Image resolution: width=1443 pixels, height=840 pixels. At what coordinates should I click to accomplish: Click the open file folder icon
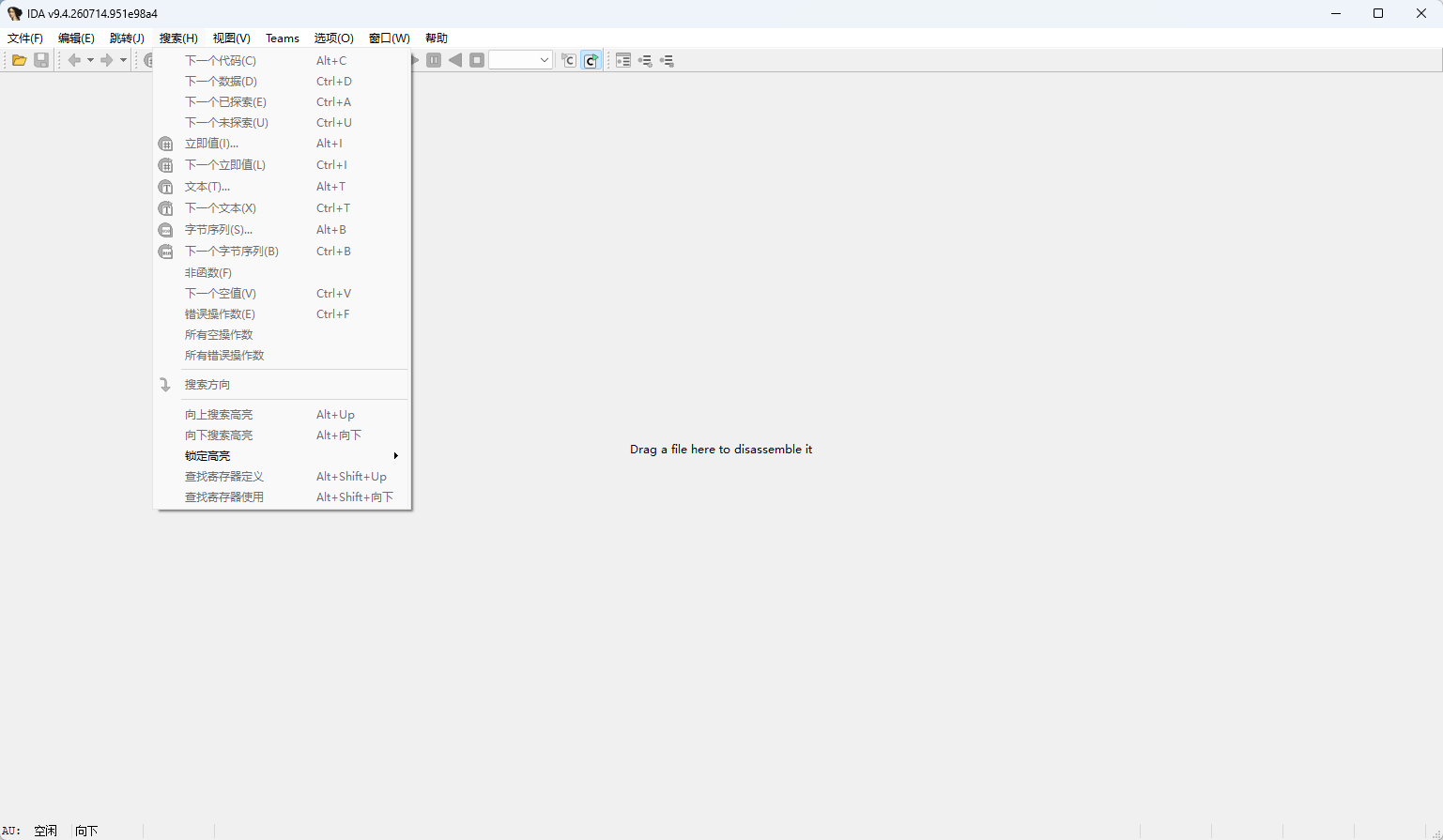(x=19, y=60)
